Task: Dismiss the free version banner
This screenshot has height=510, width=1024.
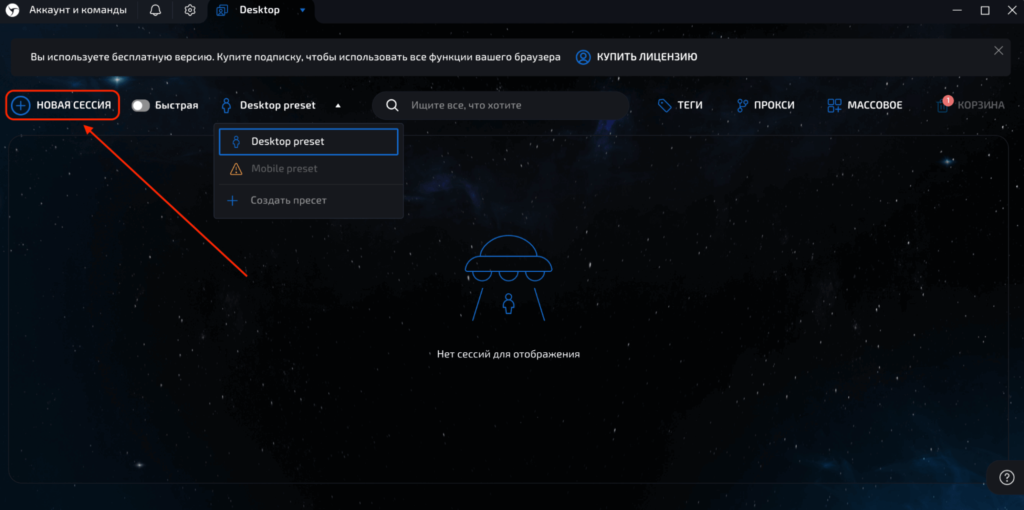Action: (998, 50)
